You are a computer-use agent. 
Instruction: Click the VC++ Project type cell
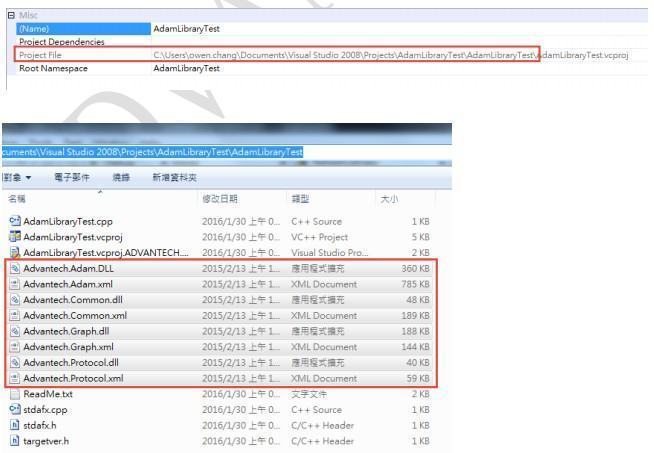pos(319,237)
